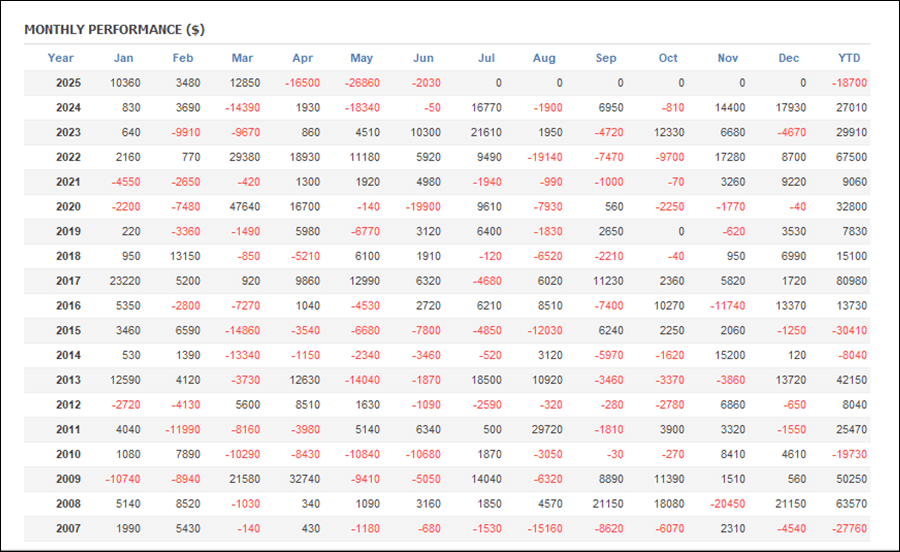Screen dimensions: 900x552
Task: Select the 2010 year row label
Action: (x=68, y=454)
